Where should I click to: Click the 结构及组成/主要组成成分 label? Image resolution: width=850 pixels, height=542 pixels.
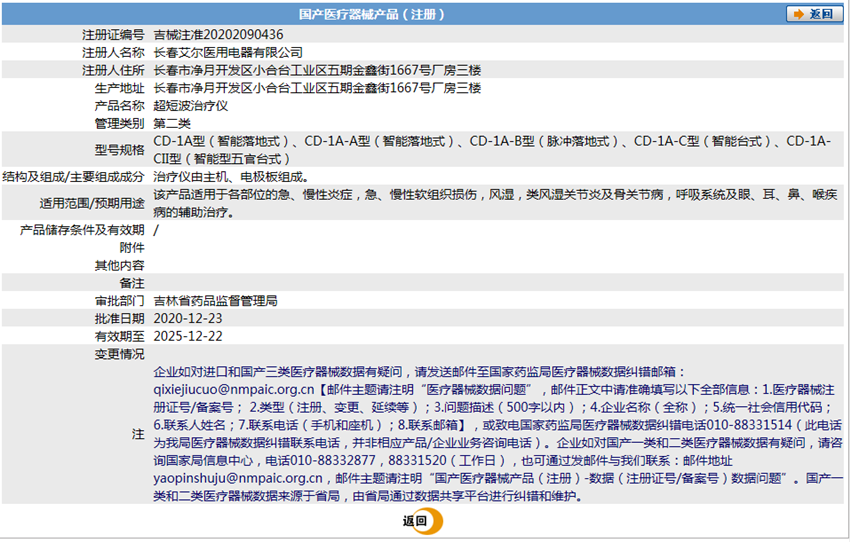tap(73, 177)
